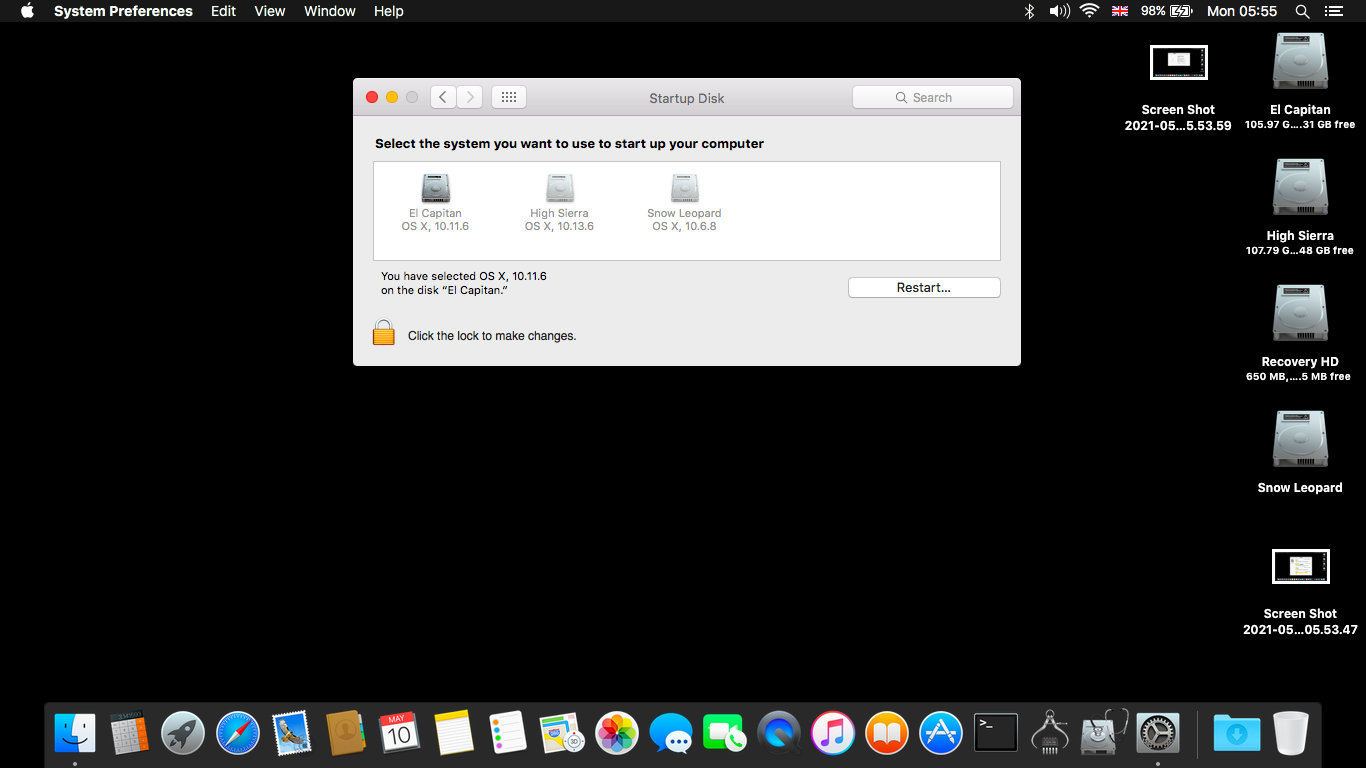
Task: Open Downloads folder in the Dock
Action: tap(1236, 733)
